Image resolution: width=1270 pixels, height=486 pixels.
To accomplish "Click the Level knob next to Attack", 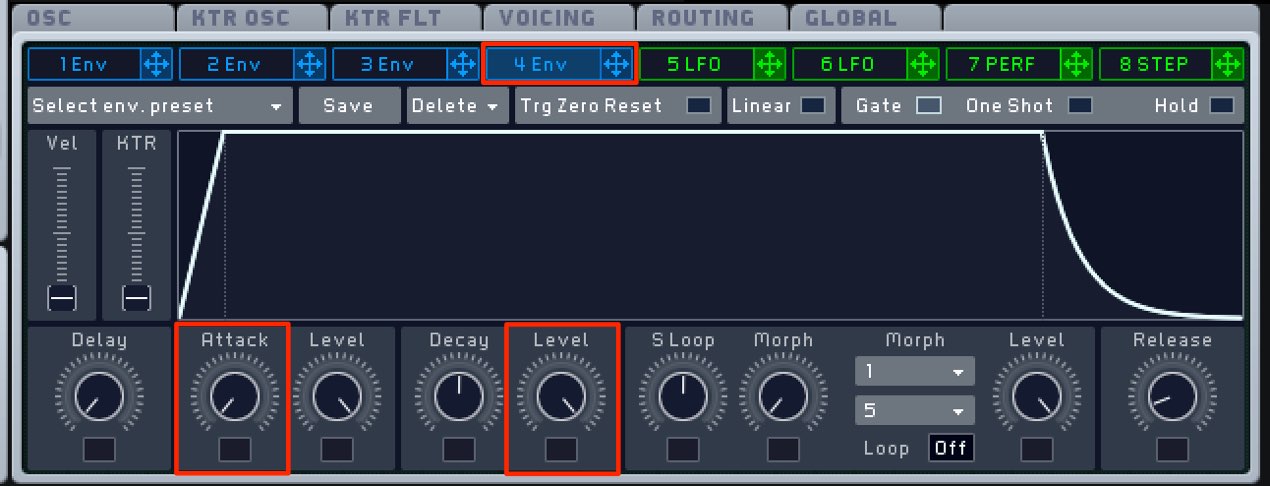I will point(337,396).
